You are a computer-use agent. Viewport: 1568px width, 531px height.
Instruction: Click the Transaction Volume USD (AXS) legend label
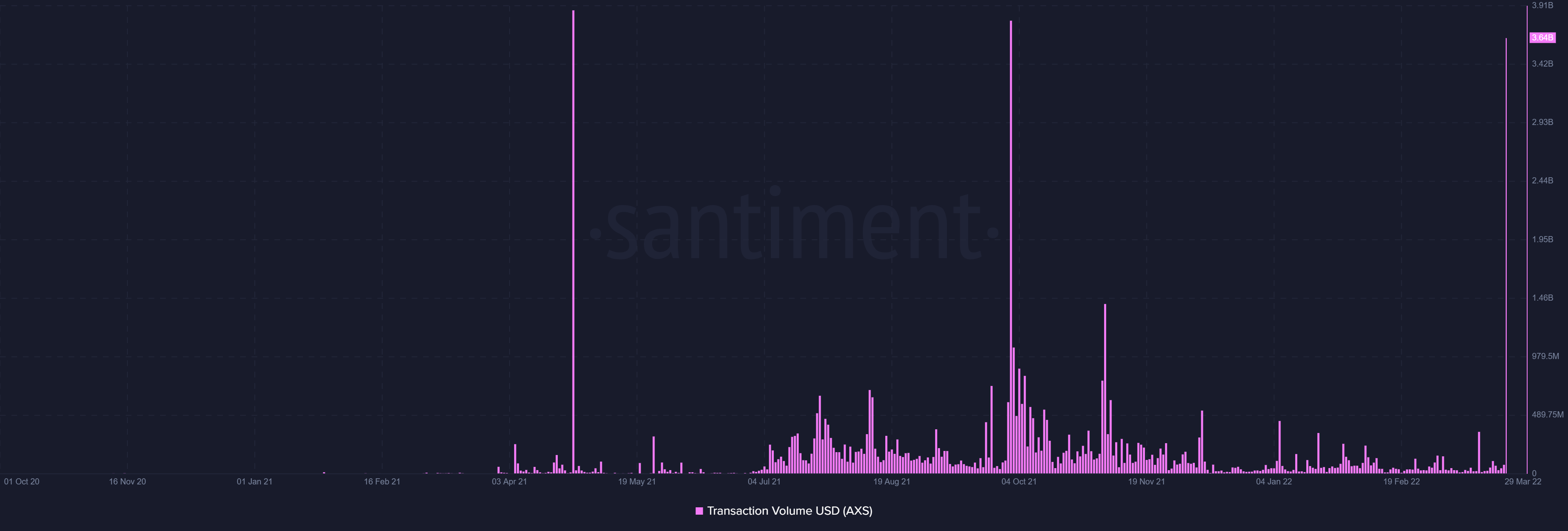tap(789, 511)
